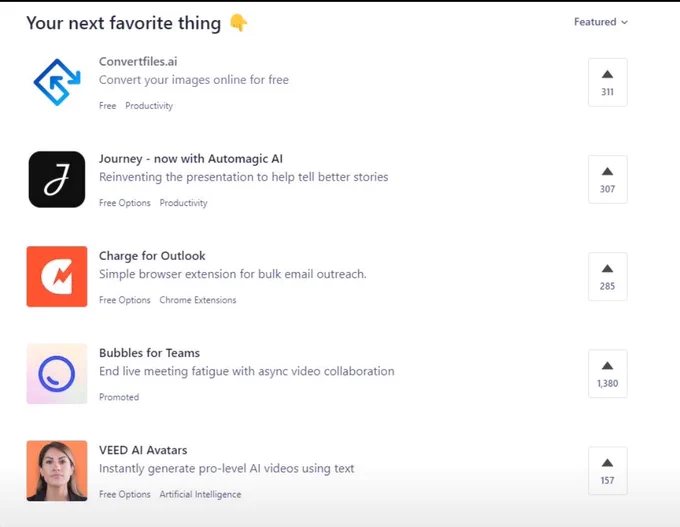Click Productivity tag under Journey

pos(183,203)
